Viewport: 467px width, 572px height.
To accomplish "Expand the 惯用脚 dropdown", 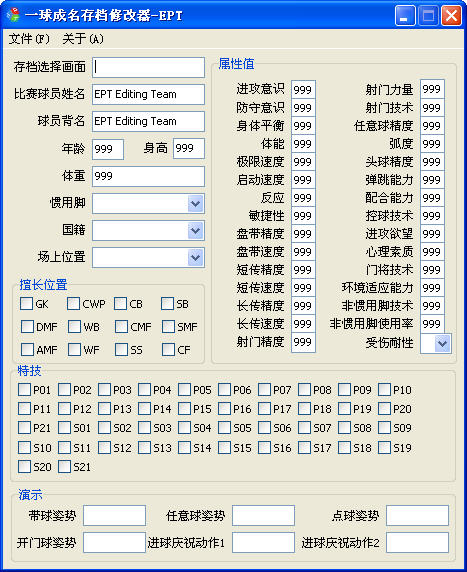I will click(x=196, y=203).
